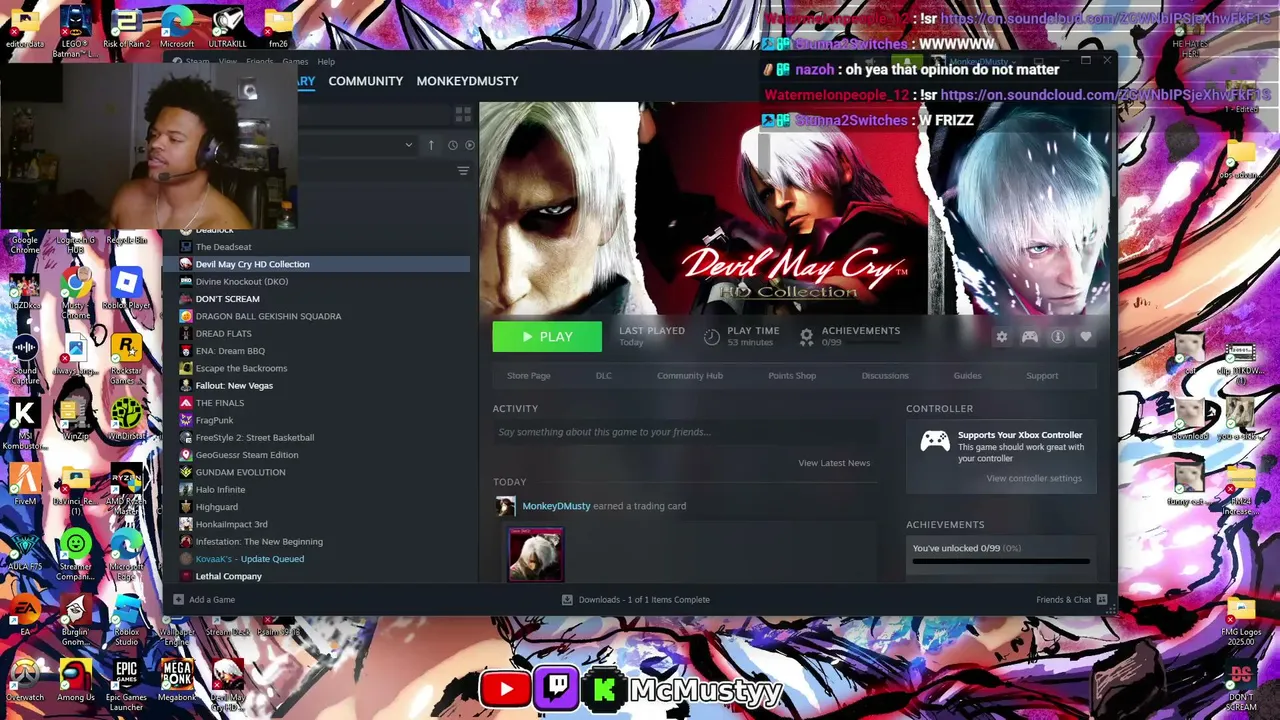Launch Megabonk from the desktop
Viewport: 1280px width, 720px height.
tap(177, 680)
